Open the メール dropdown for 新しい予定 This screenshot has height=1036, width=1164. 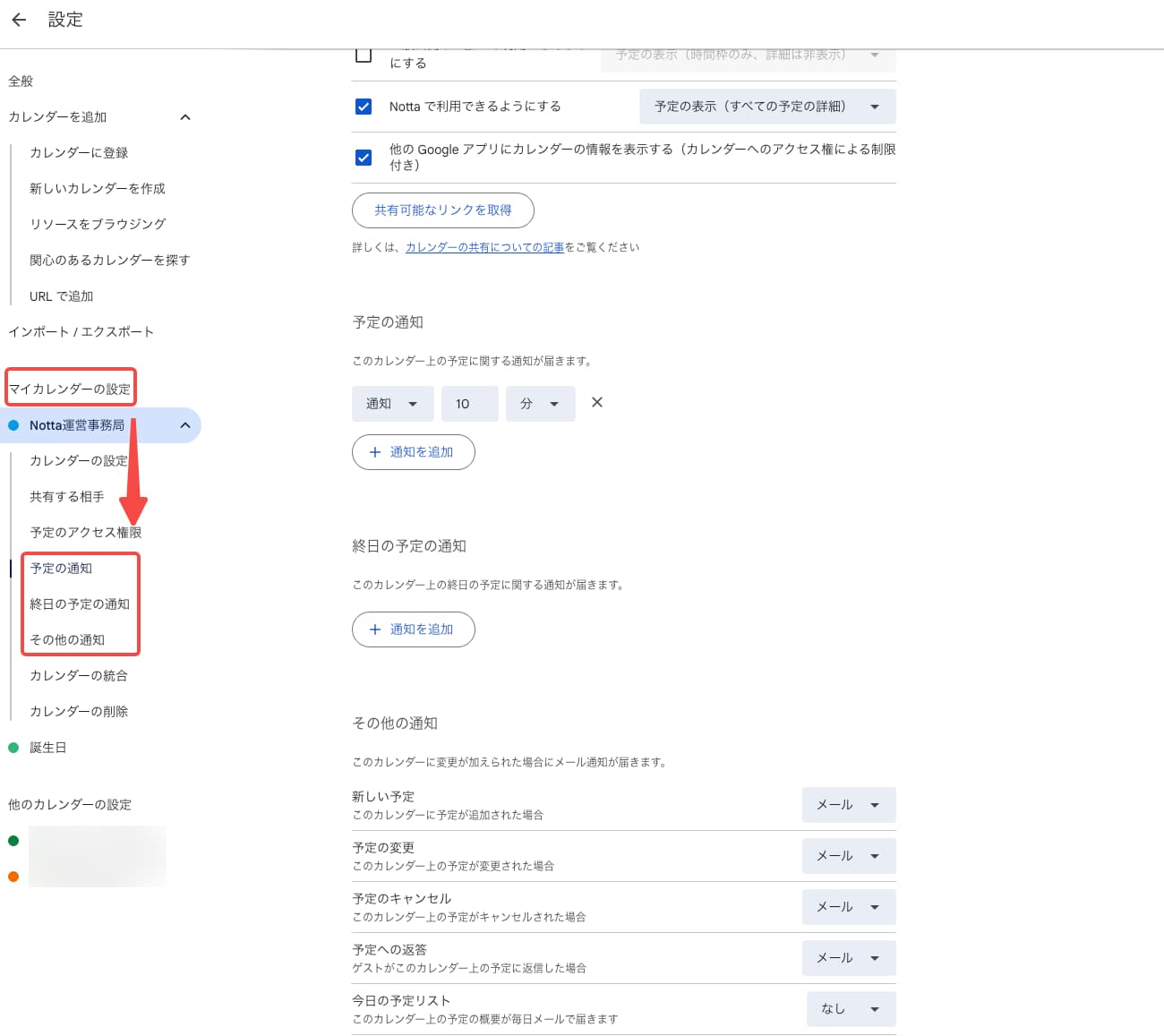[x=847, y=804]
